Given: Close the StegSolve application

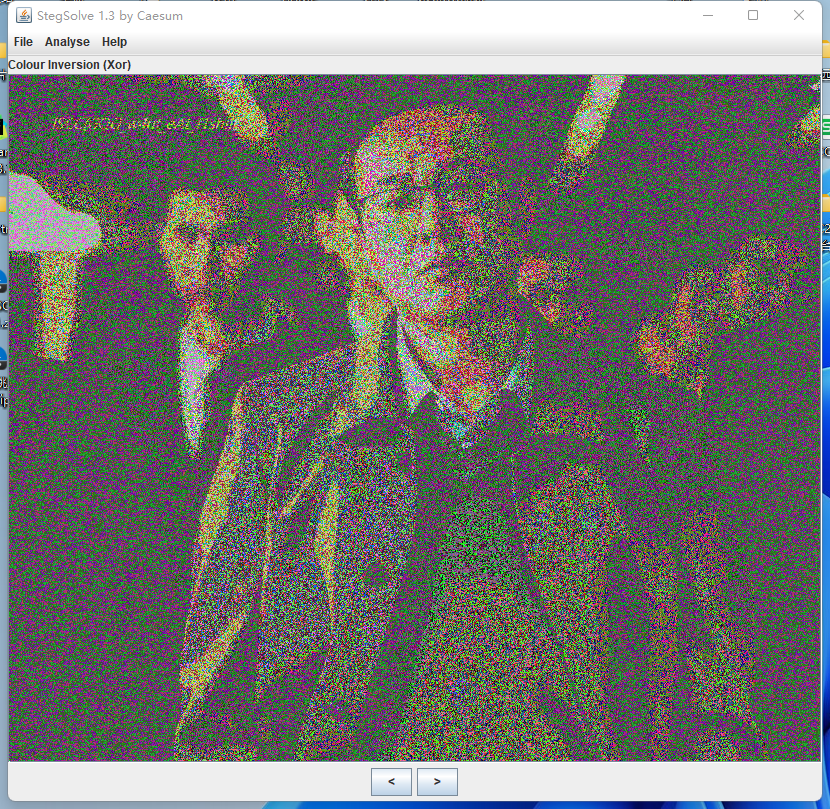Looking at the screenshot, I should pyautogui.click(x=797, y=15).
